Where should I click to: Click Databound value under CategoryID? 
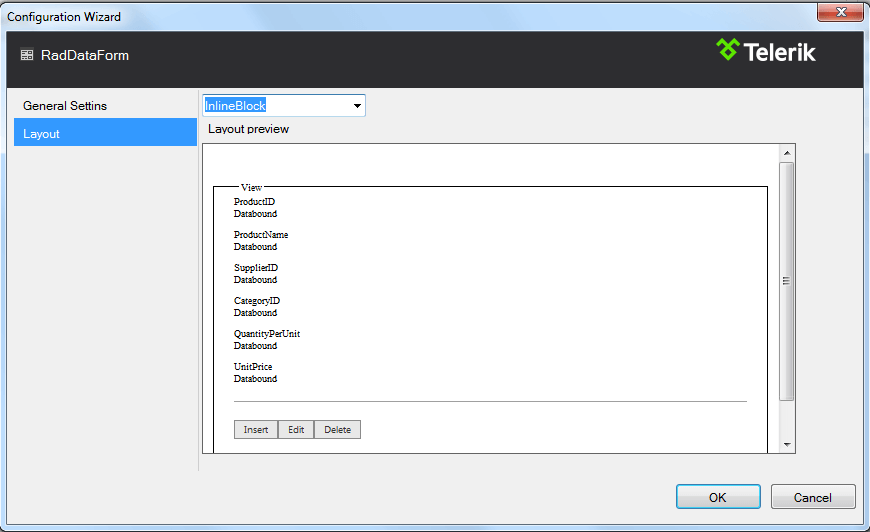pyautogui.click(x=255, y=312)
